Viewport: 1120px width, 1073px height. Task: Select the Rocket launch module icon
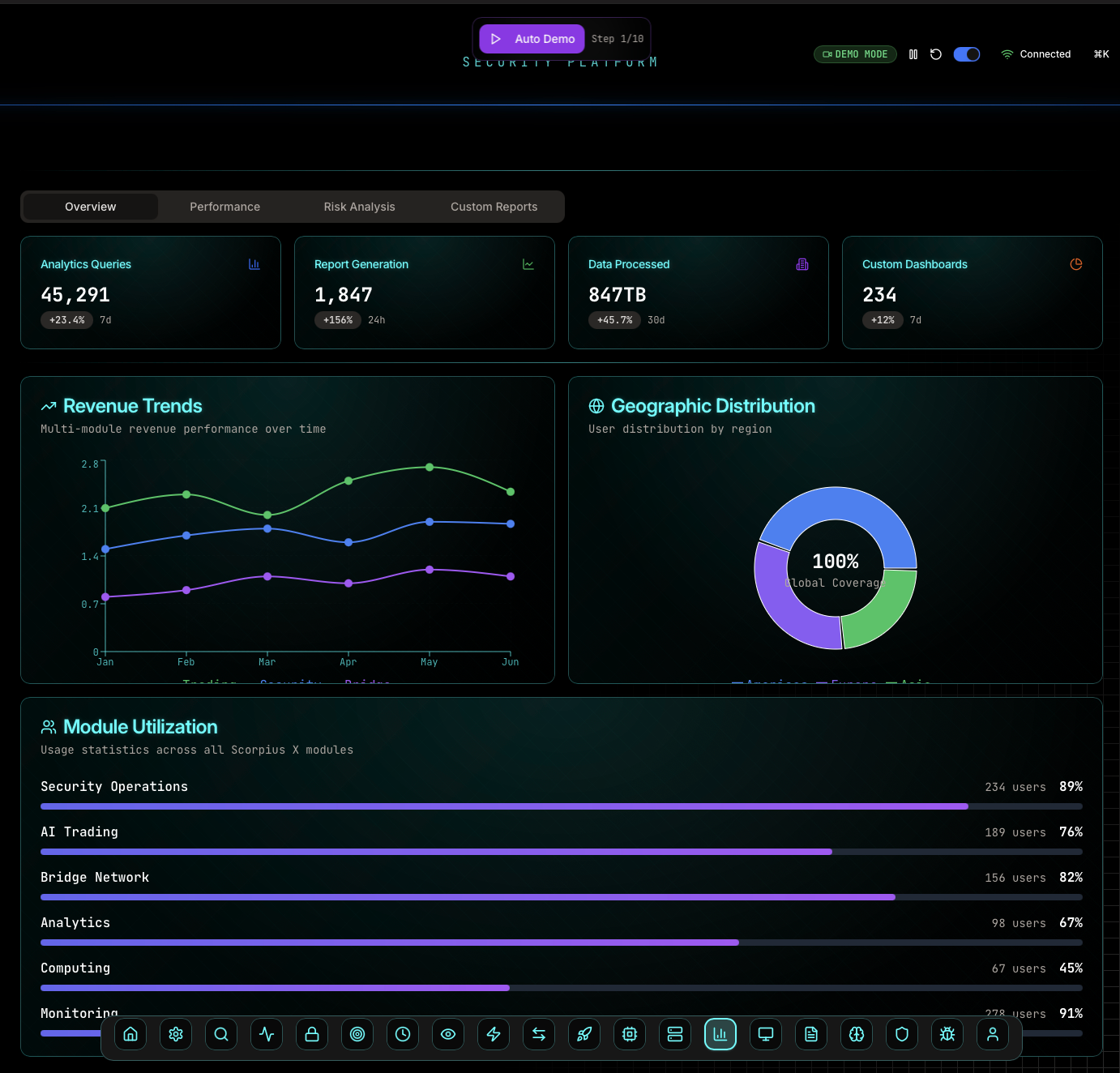(x=584, y=1034)
